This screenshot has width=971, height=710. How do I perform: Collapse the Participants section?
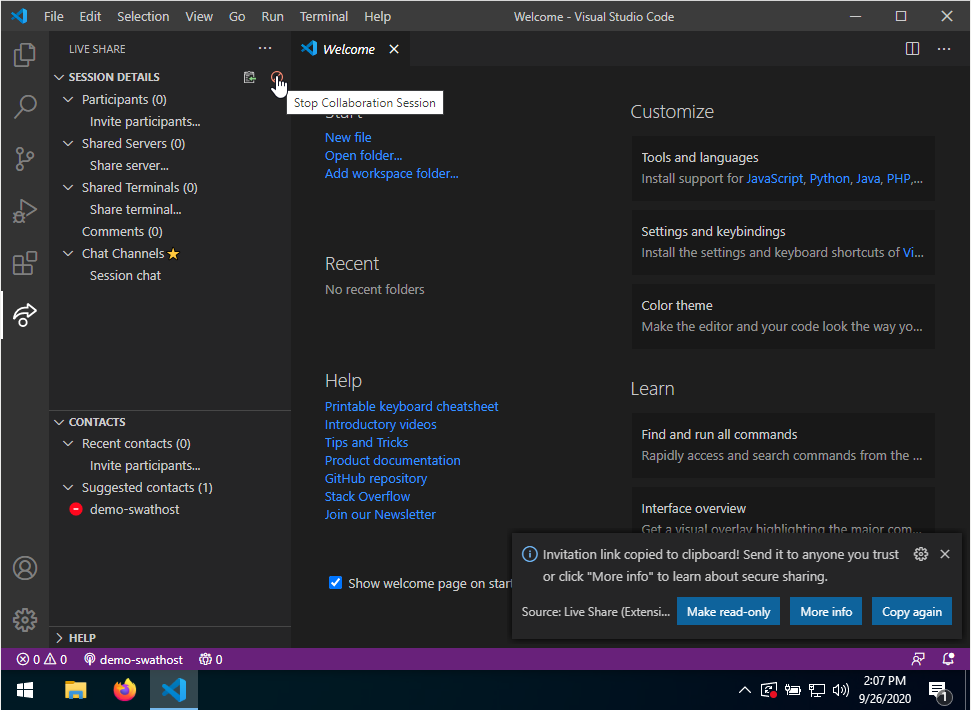[68, 99]
